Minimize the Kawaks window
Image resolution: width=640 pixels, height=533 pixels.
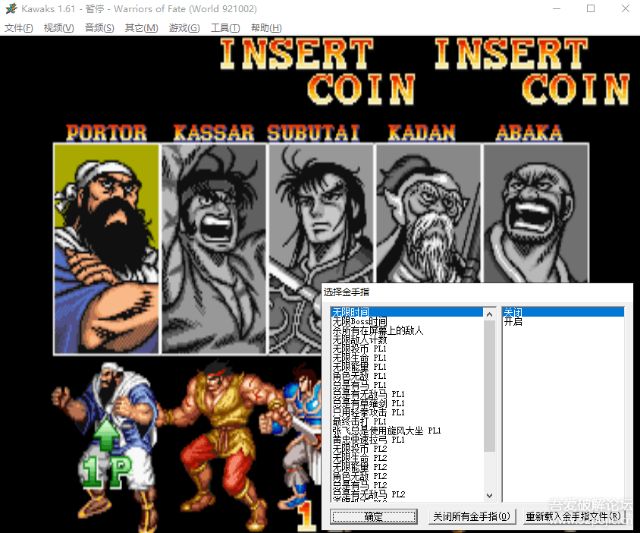tap(557, 9)
